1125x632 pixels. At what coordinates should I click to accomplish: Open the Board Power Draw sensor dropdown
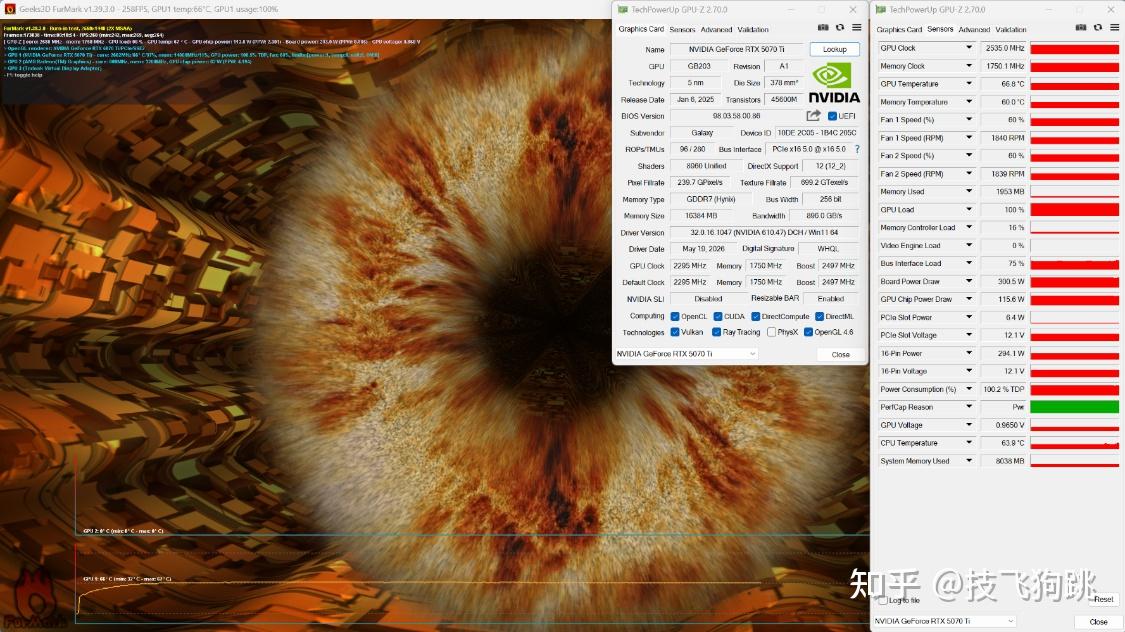969,281
